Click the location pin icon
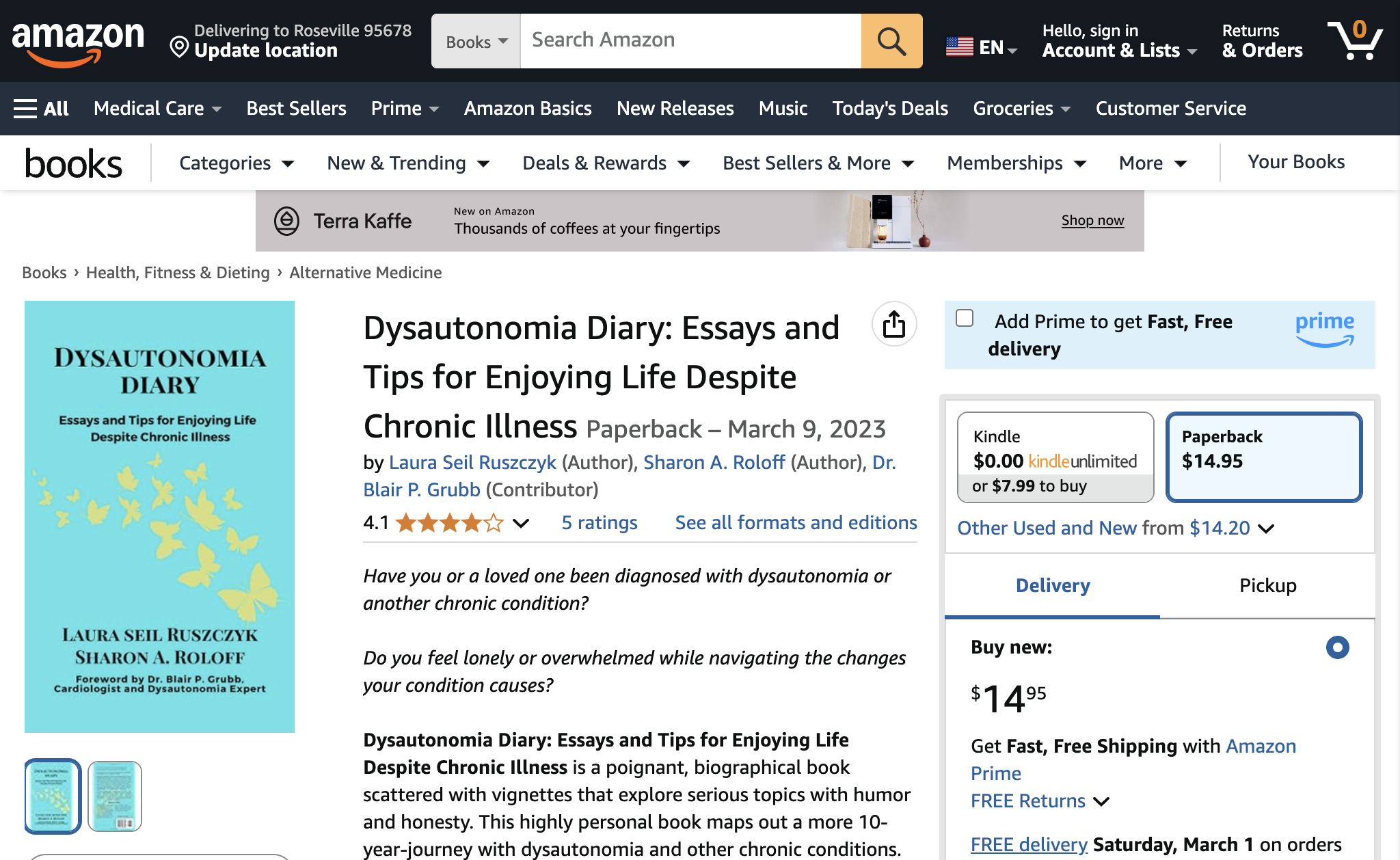The image size is (1400, 860). (x=179, y=47)
